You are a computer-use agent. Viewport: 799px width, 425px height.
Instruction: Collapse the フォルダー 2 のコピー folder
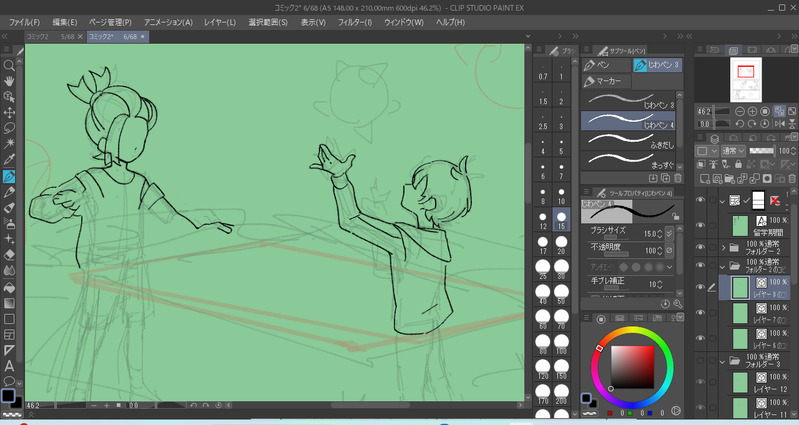tap(723, 266)
